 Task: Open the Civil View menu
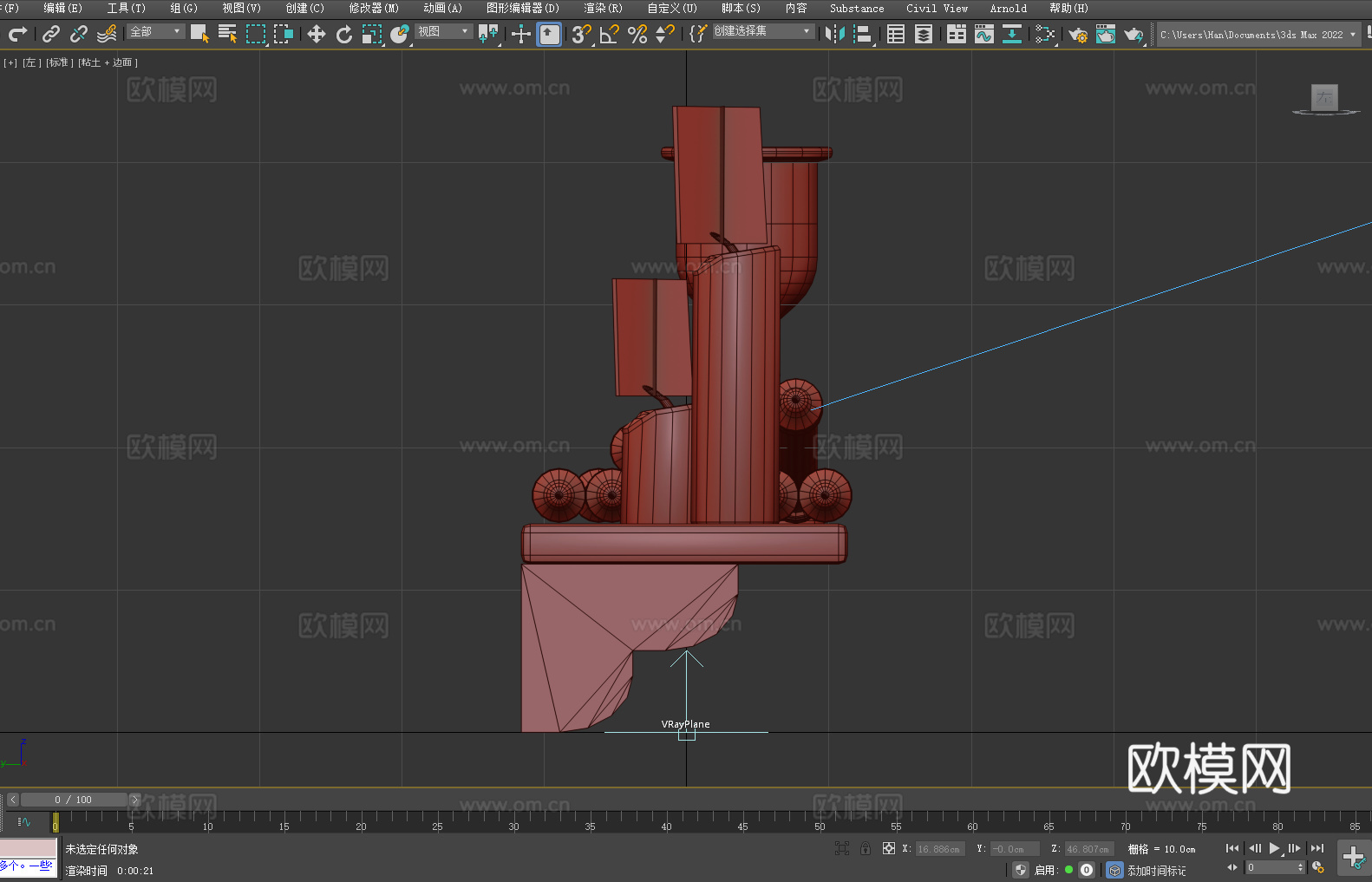[937, 8]
